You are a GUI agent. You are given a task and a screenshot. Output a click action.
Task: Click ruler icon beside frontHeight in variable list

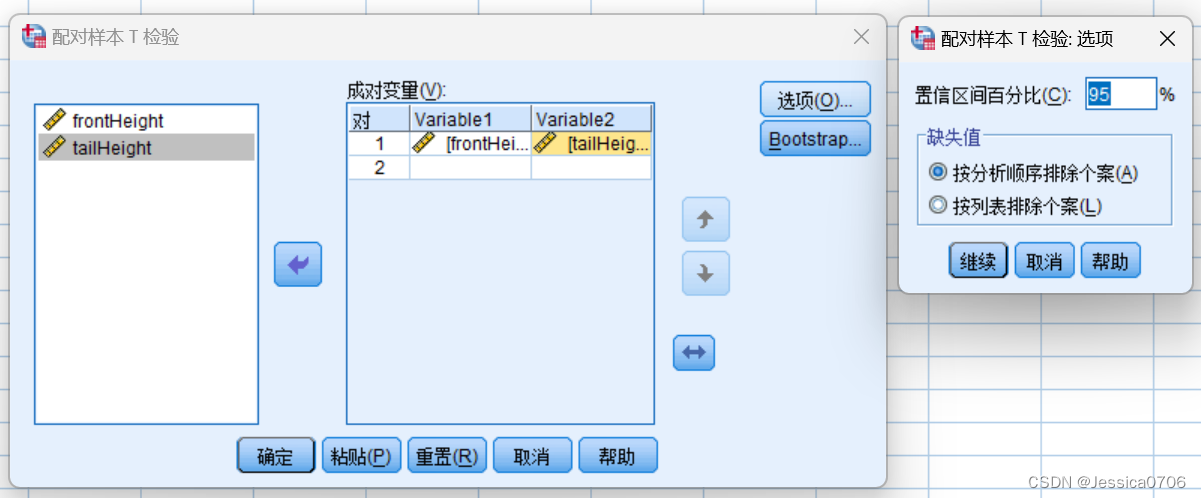(x=54, y=121)
